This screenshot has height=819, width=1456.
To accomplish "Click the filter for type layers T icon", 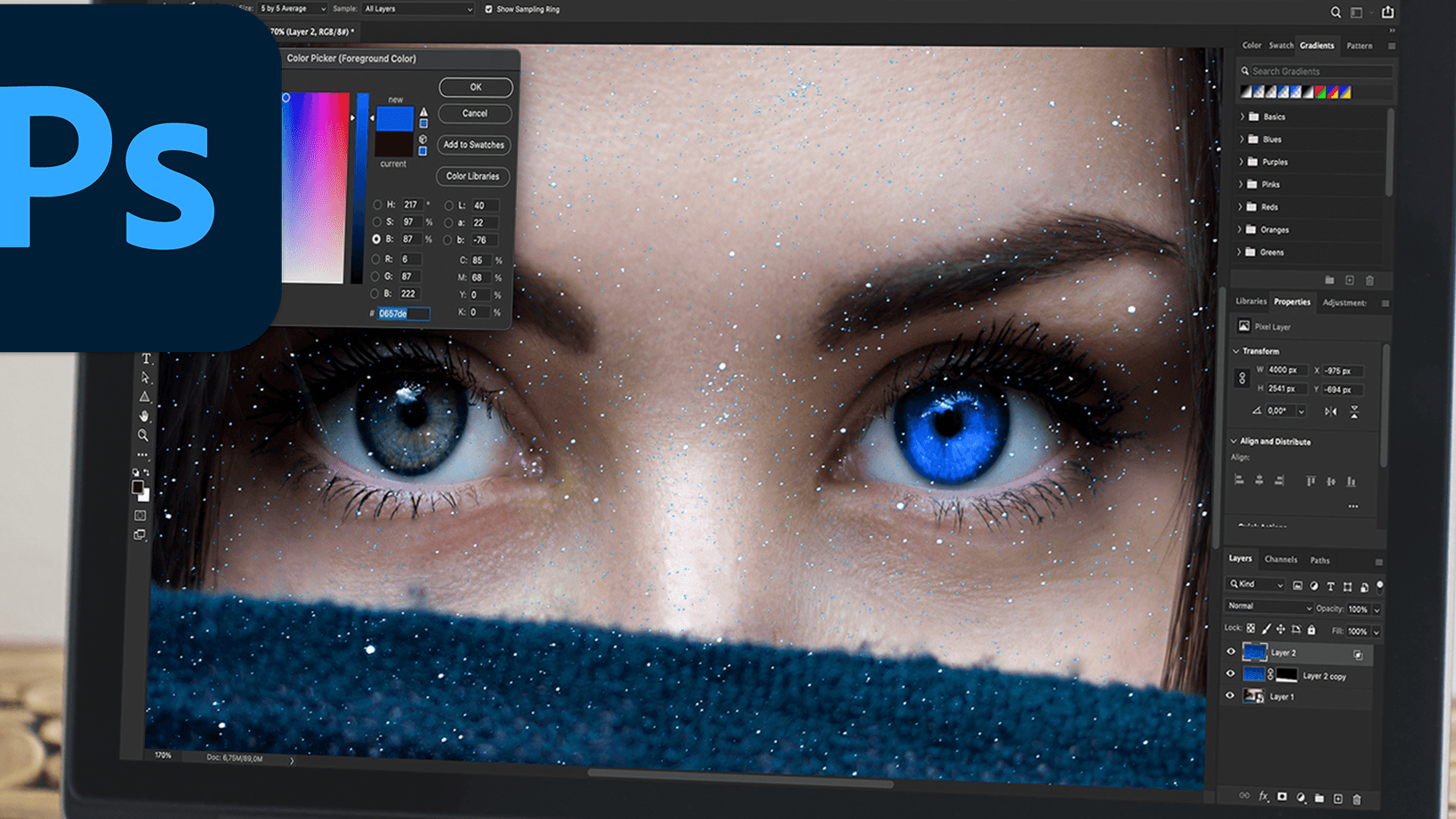I will [x=1331, y=587].
